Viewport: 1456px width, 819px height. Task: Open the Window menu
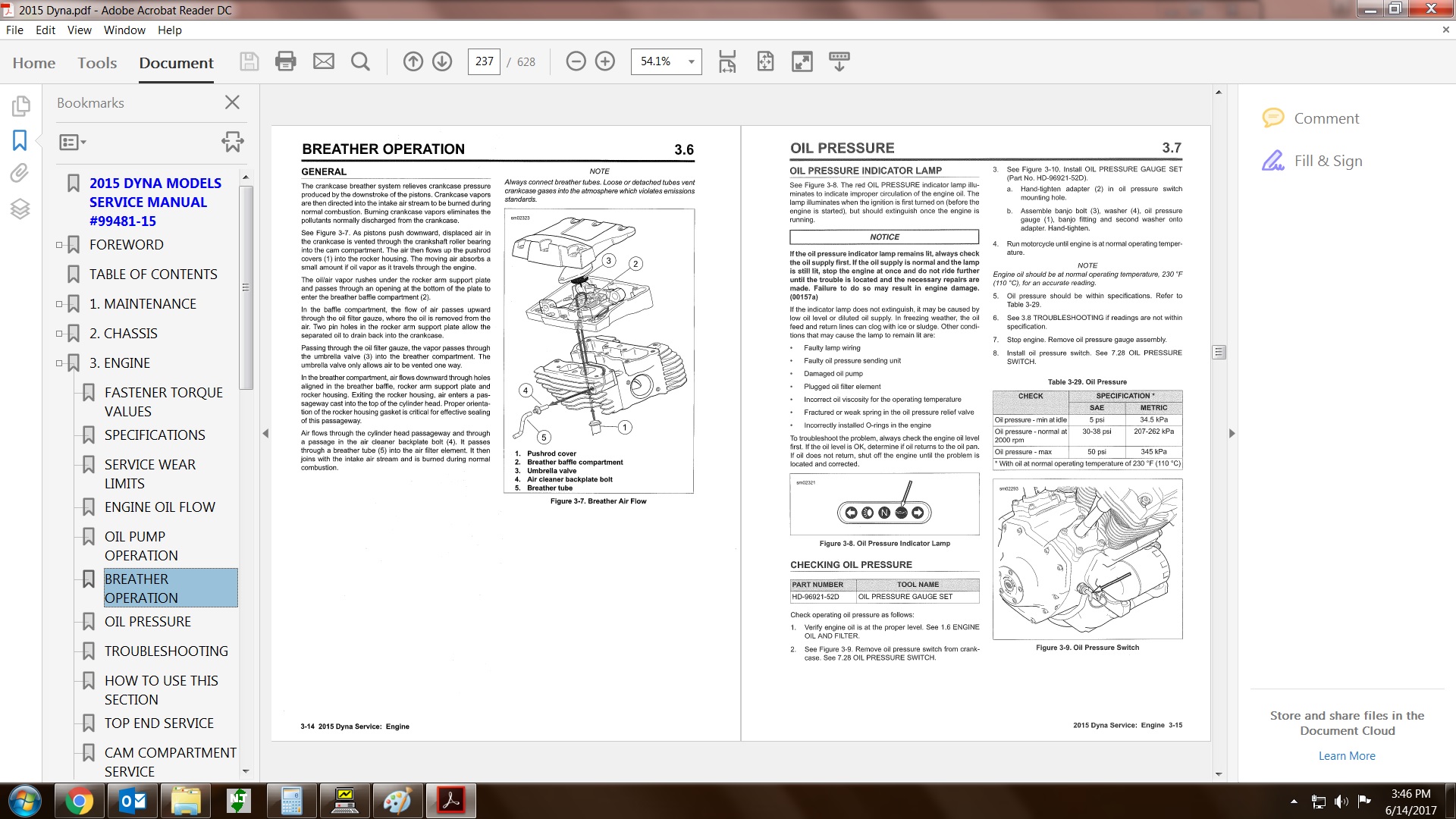tap(124, 30)
